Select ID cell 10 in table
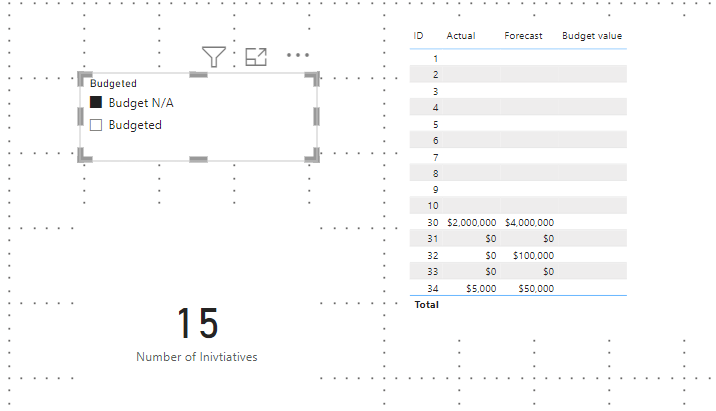Screen dimensions: 716x411 433,206
